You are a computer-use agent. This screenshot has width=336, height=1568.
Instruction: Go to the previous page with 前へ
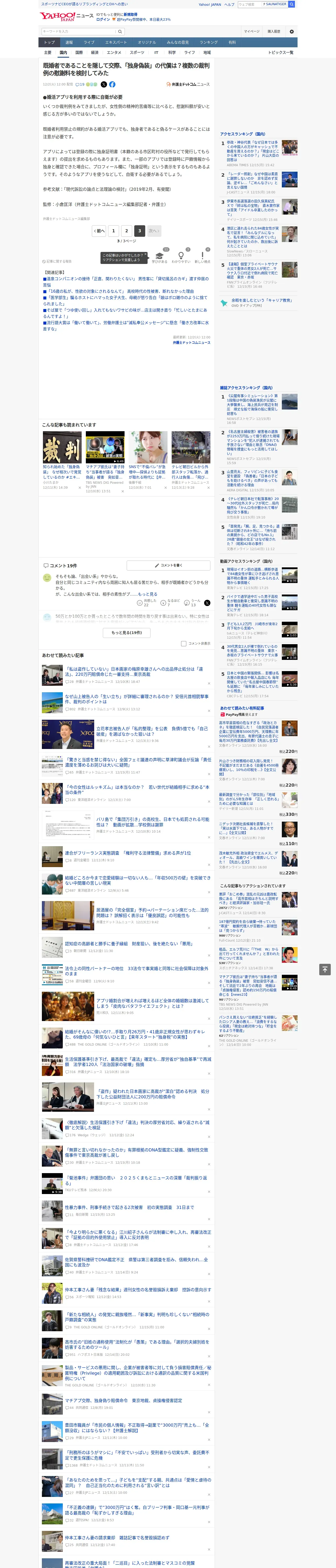coord(99,231)
